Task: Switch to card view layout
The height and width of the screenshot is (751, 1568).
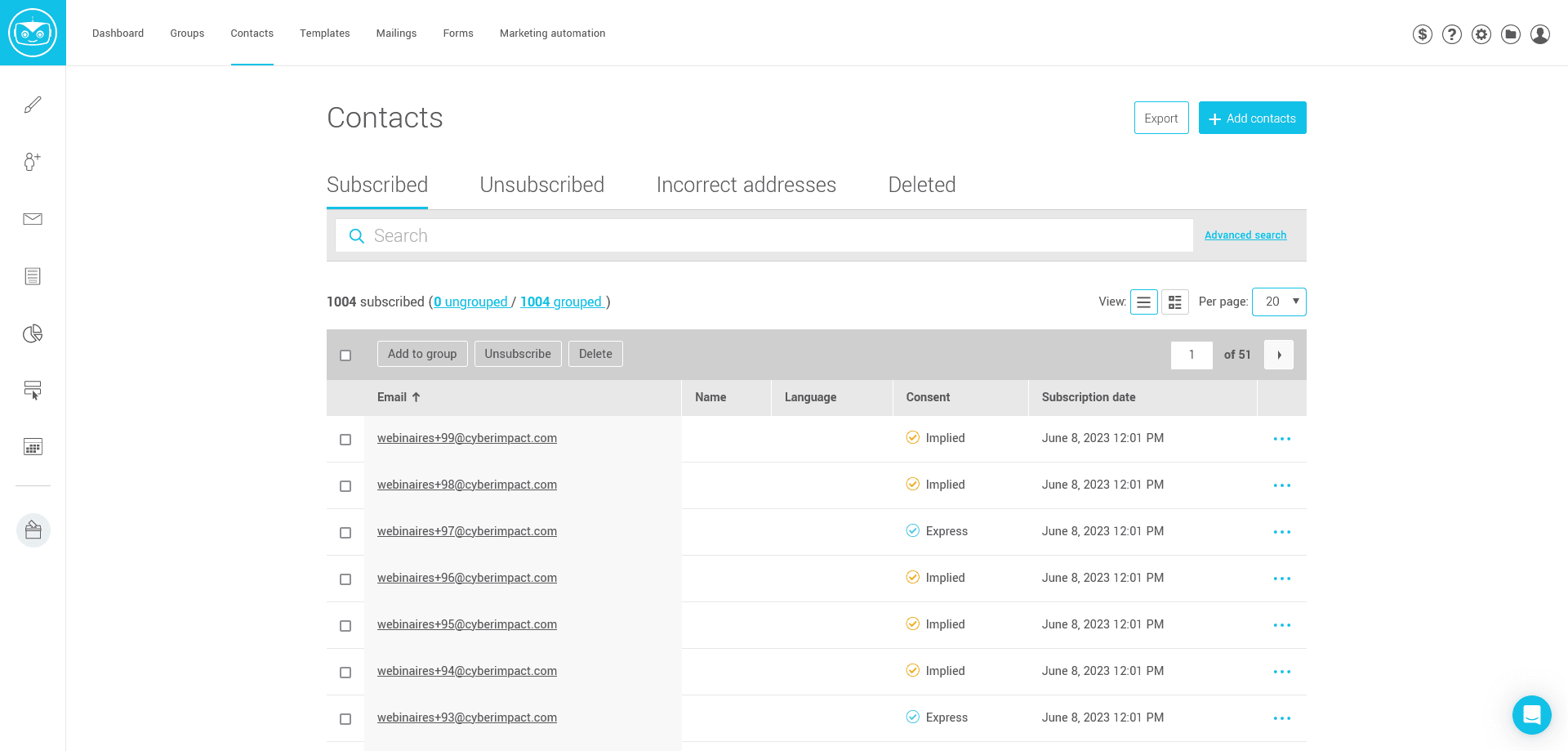Action: pos(1174,302)
